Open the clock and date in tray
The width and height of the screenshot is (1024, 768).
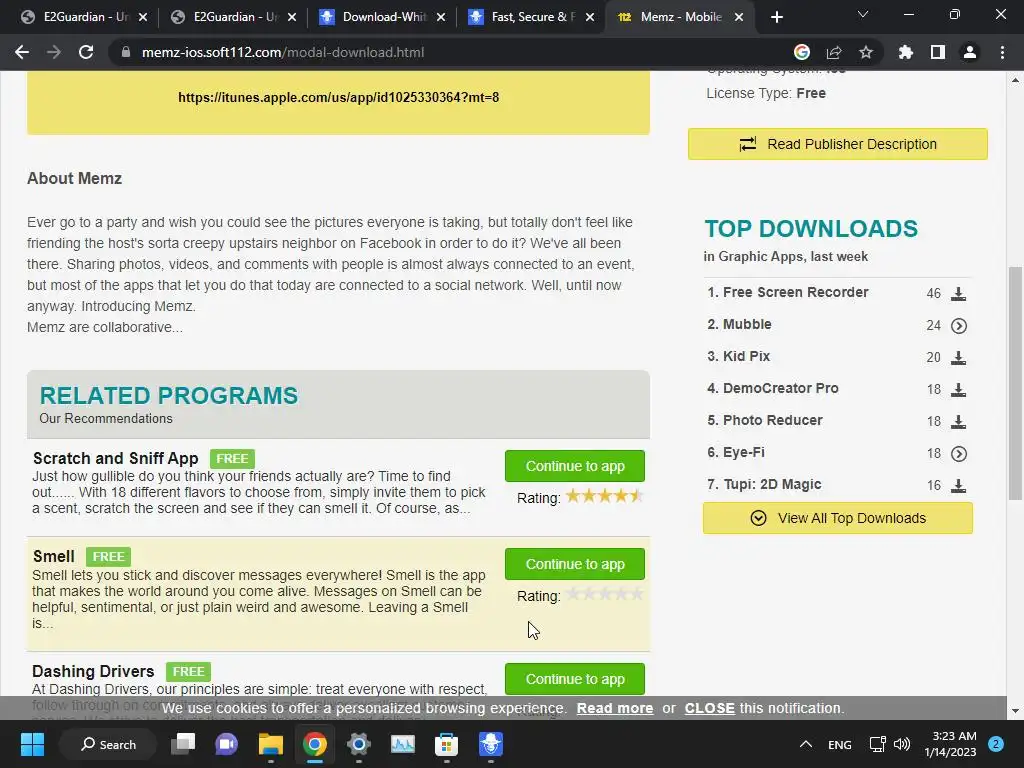coord(950,744)
